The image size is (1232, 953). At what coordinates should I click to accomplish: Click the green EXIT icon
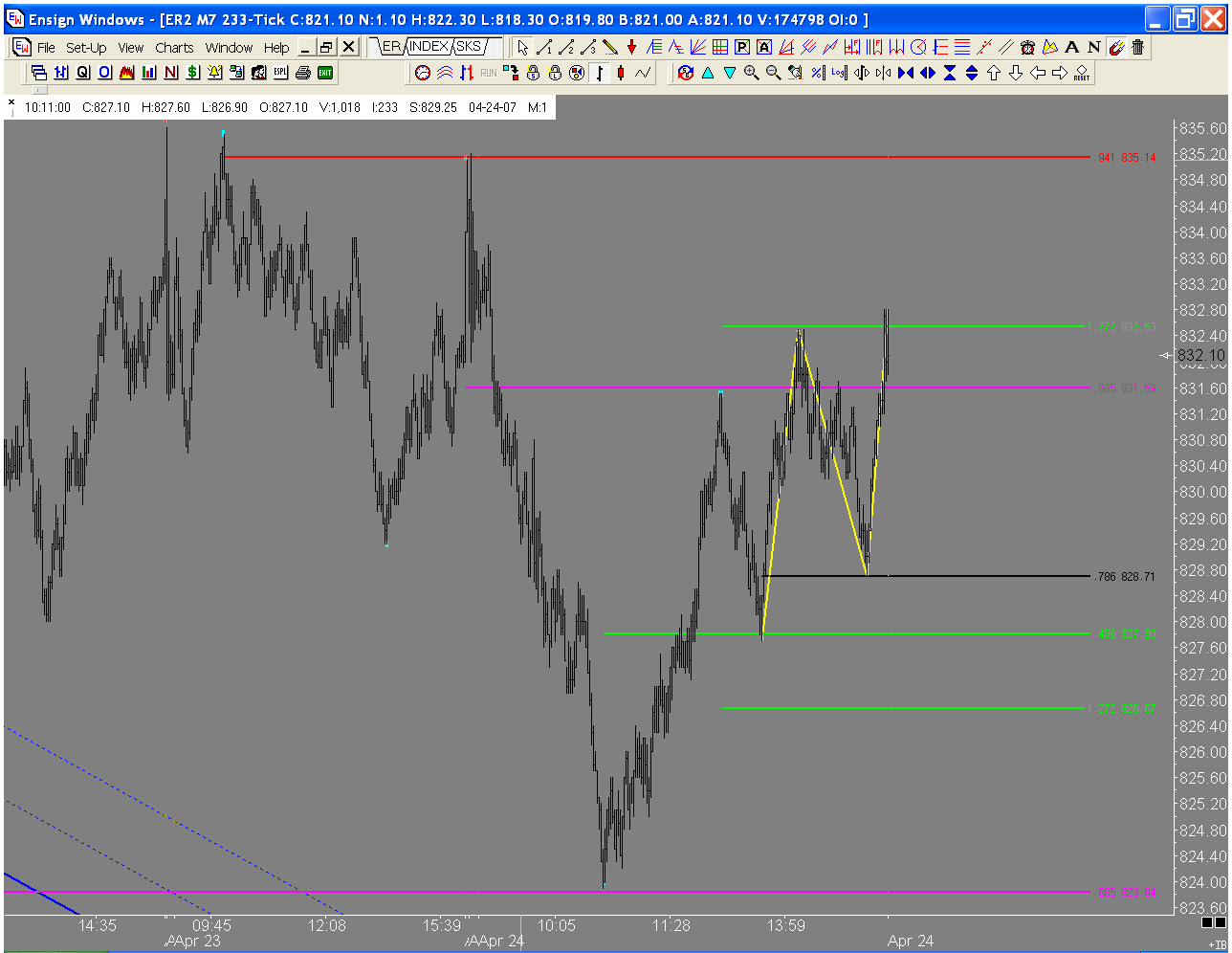[325, 72]
